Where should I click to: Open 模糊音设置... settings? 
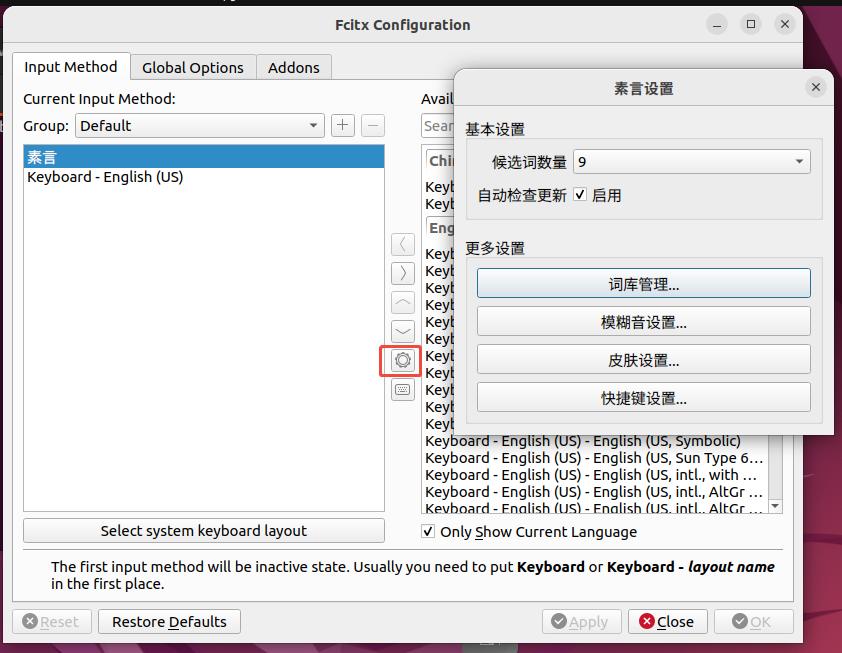[x=643, y=322]
